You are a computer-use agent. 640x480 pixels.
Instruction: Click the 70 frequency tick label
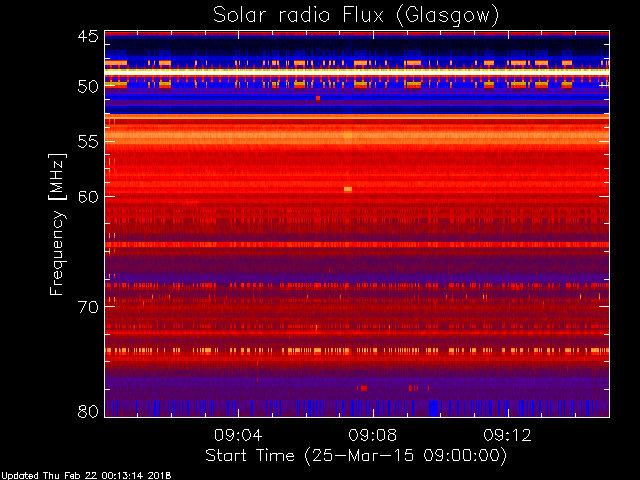coord(88,307)
